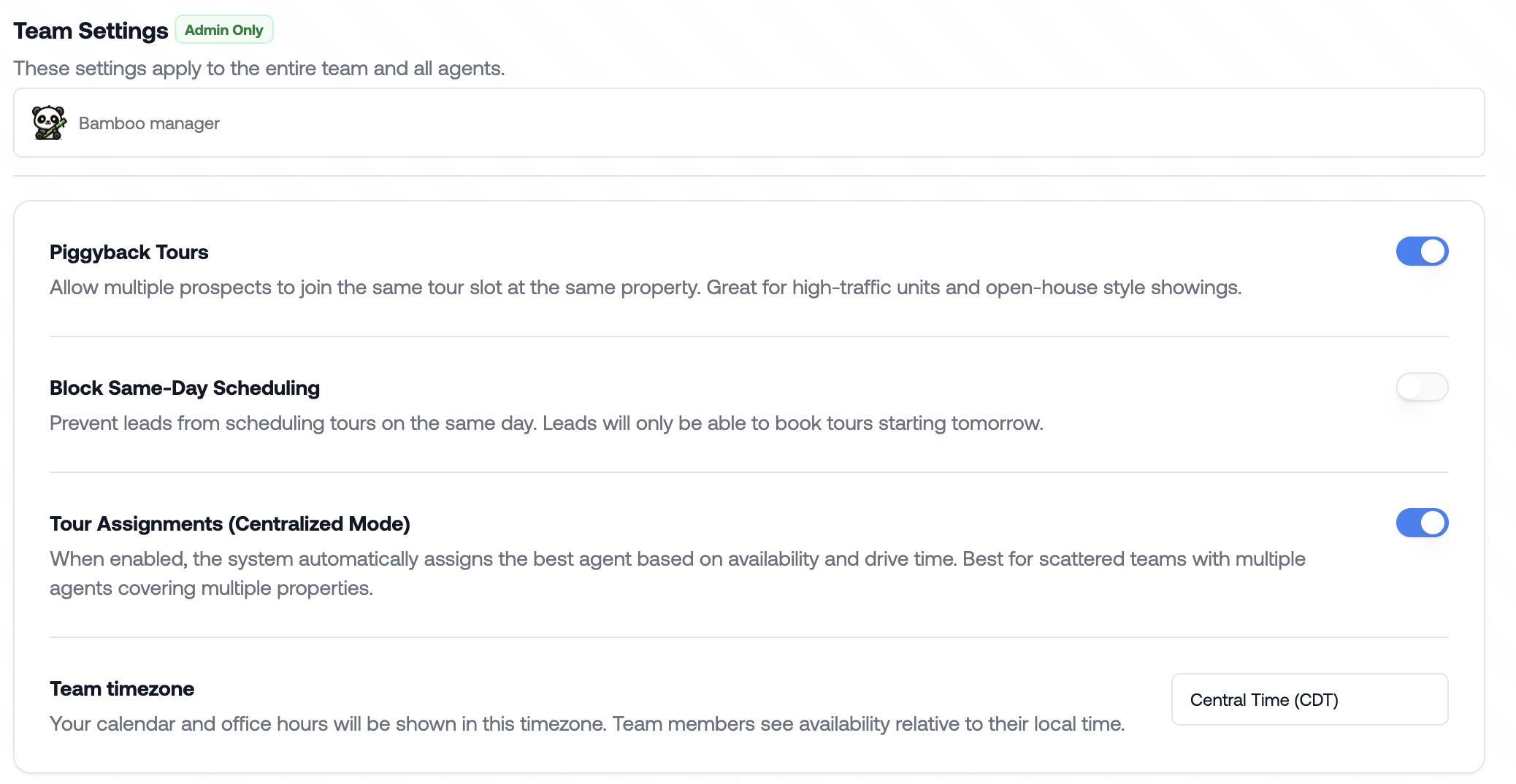Click the Team Settings heading
Viewport: 1516px width, 784px height.
click(91, 31)
